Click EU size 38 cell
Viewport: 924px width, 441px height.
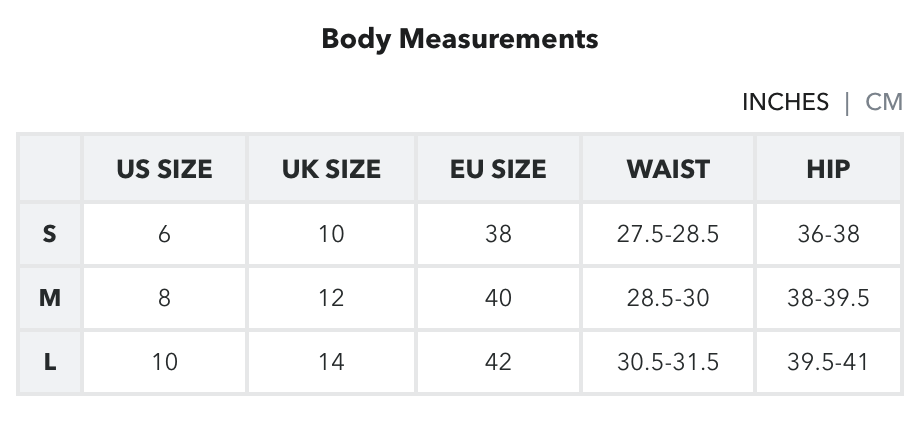pyautogui.click(x=498, y=234)
